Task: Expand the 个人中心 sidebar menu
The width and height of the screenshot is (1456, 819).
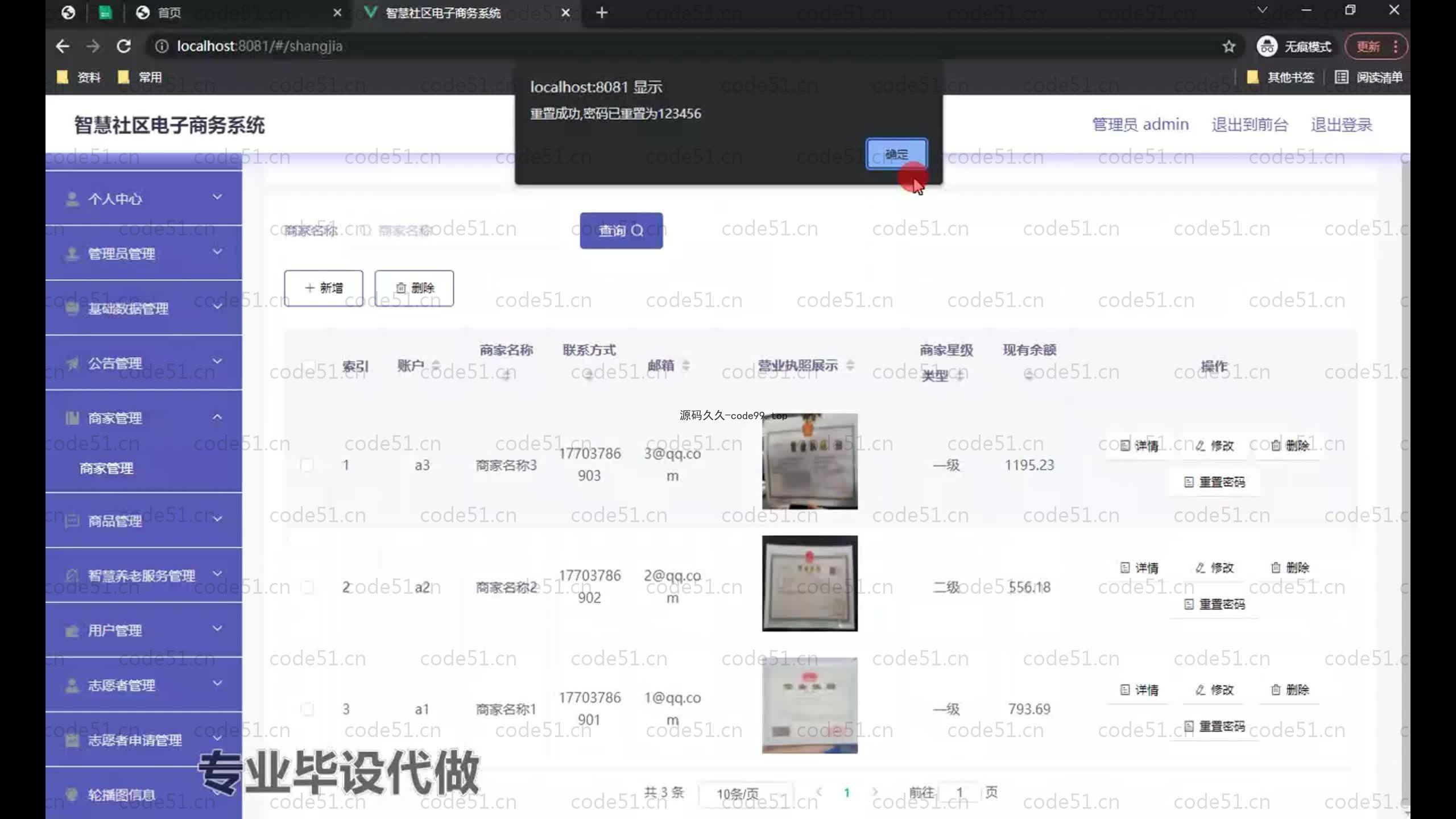Action: (x=144, y=198)
